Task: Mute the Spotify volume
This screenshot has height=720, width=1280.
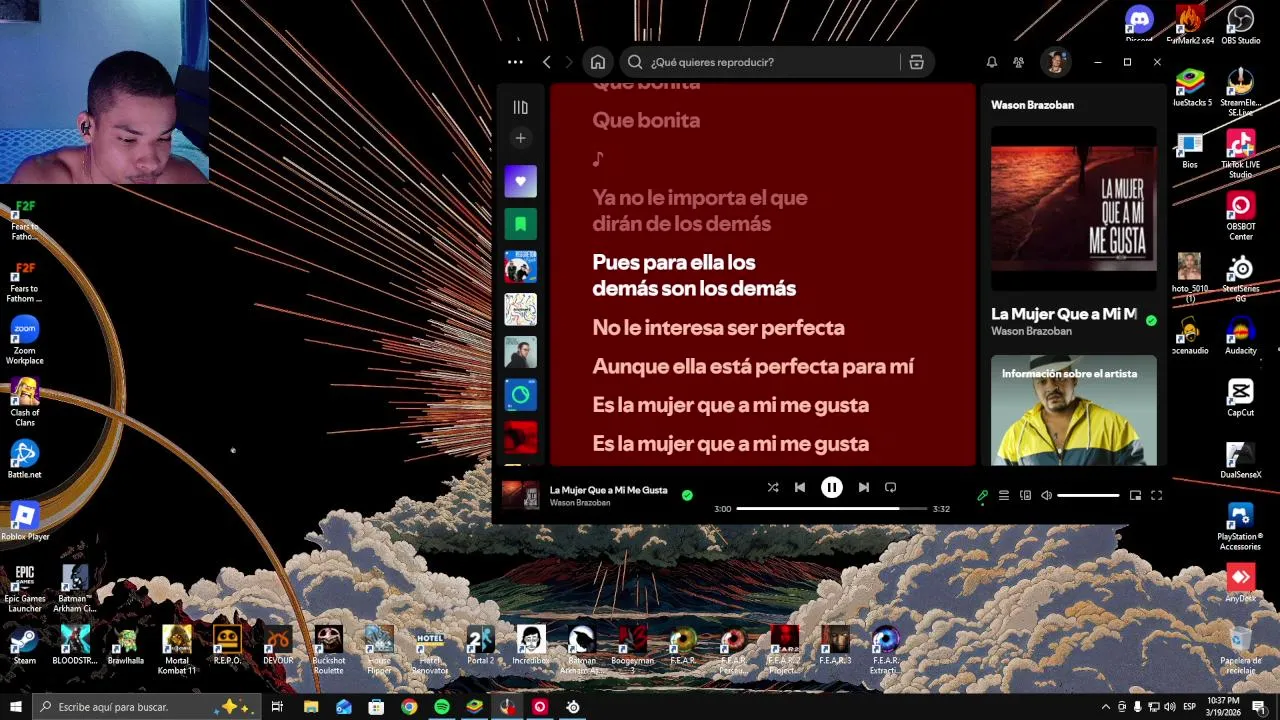Action: pos(1046,495)
